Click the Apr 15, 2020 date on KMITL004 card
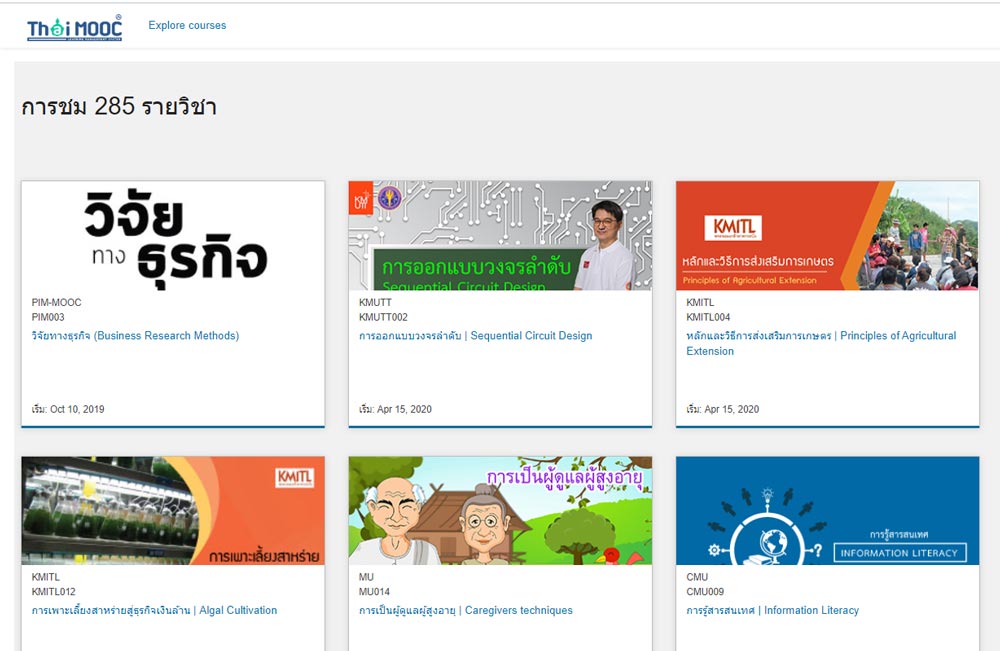 [x=732, y=409]
